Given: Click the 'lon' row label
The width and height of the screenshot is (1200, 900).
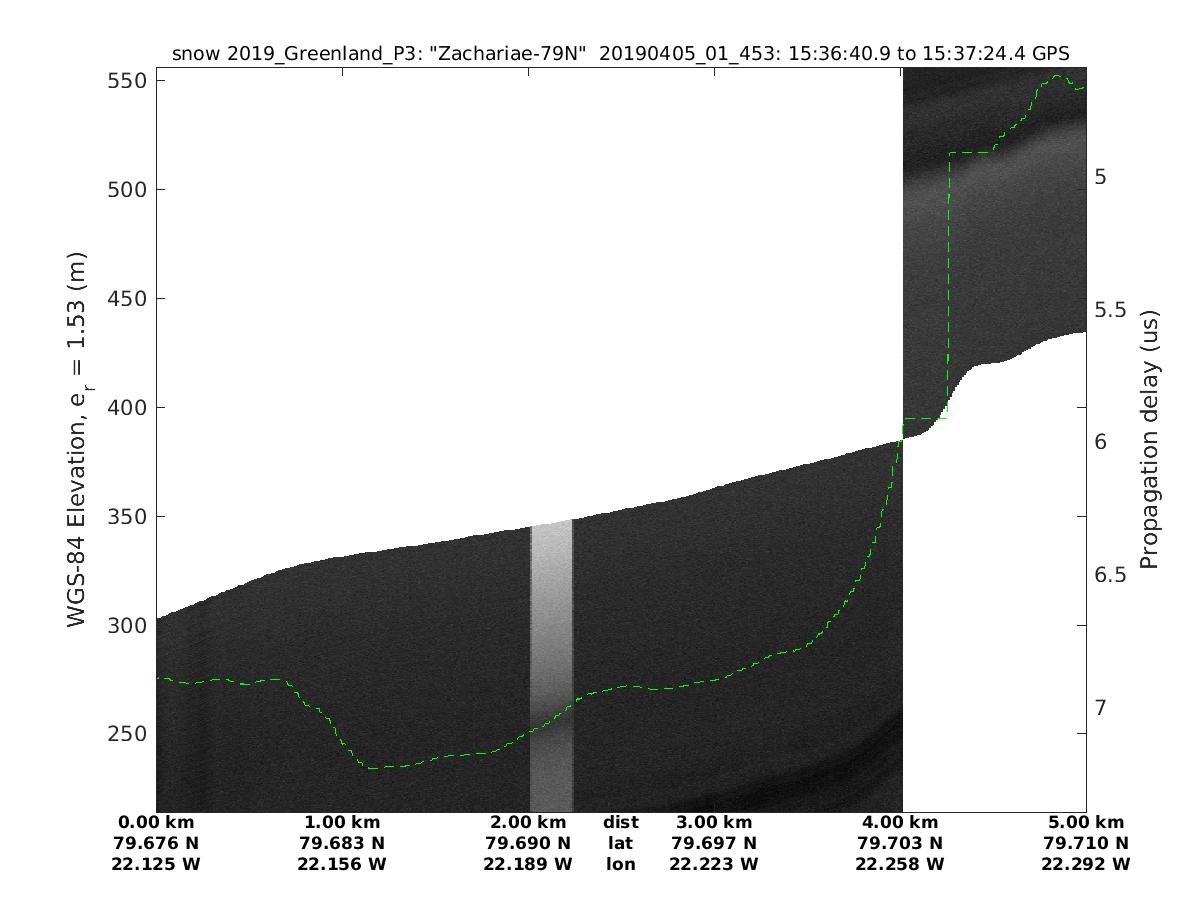Looking at the screenshot, I should [620, 864].
